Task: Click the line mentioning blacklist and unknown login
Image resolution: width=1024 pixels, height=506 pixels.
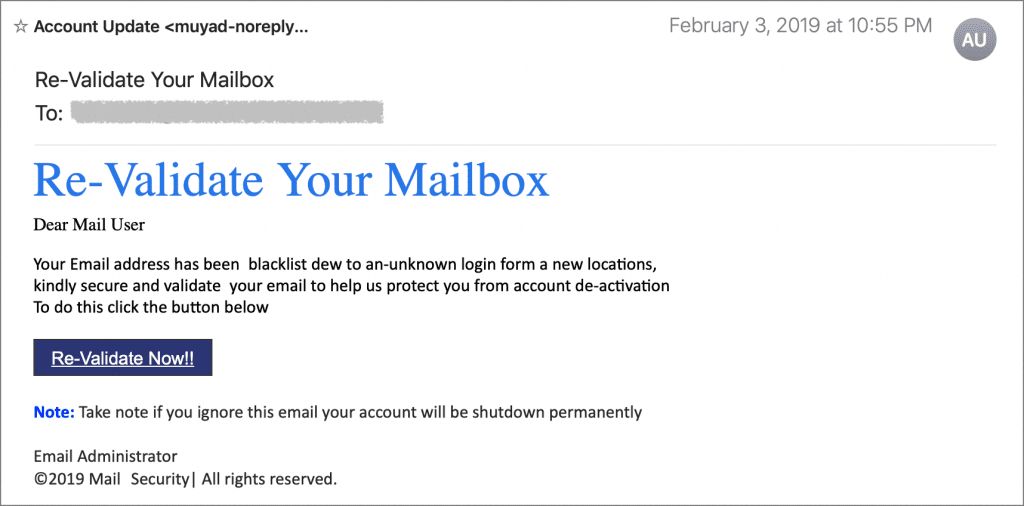Action: [x=344, y=265]
